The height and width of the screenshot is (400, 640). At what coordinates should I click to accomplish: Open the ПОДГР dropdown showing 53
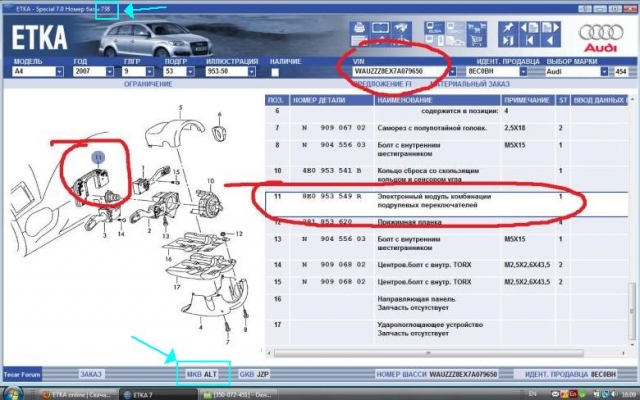tap(190, 71)
